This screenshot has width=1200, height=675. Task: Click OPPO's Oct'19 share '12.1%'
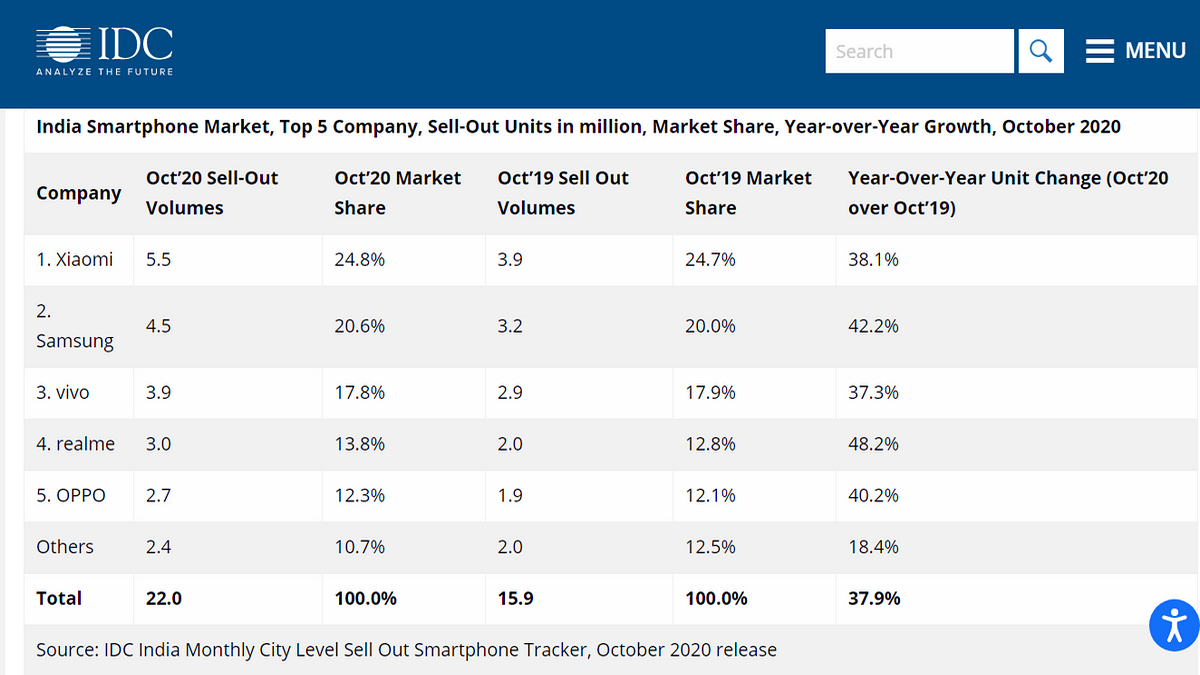tap(710, 496)
